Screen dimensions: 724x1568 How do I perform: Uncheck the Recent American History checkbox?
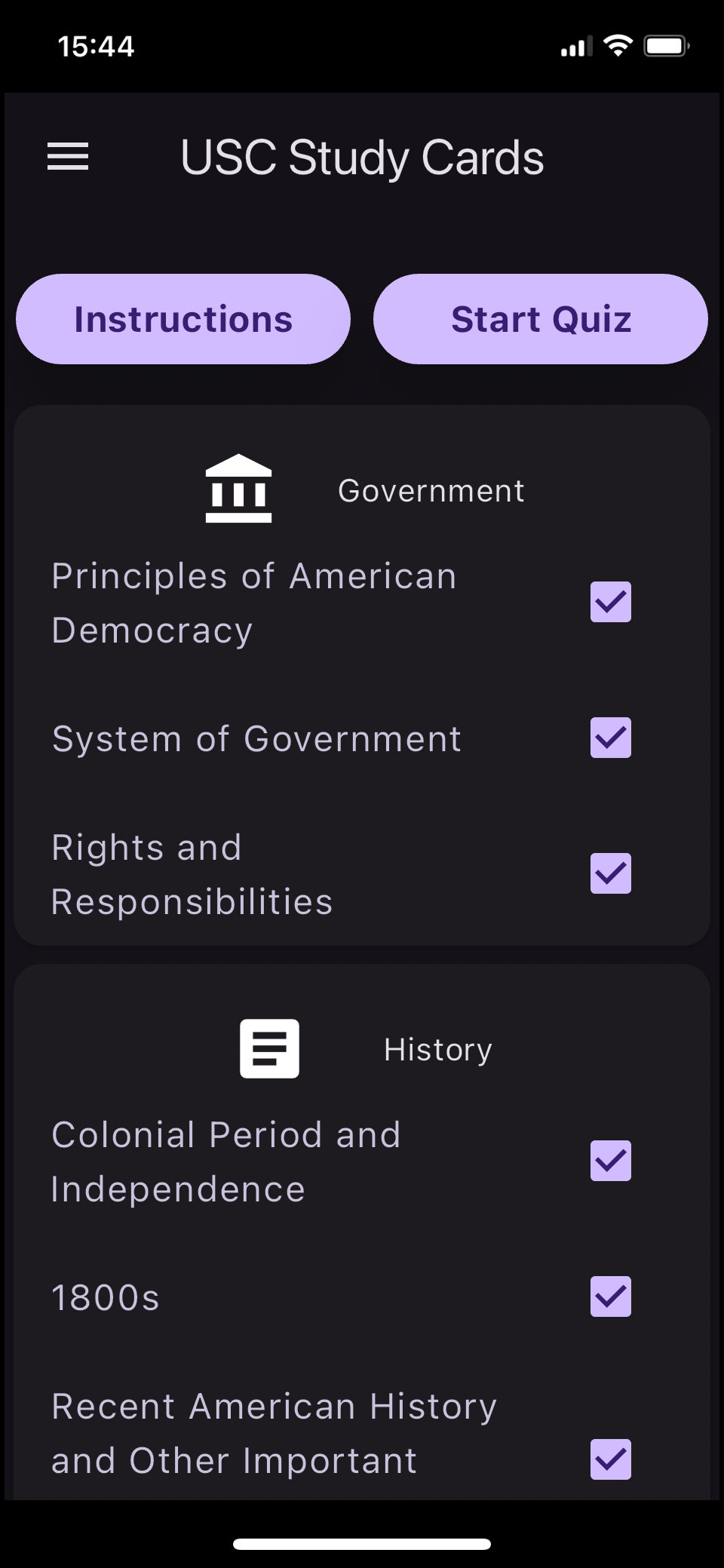point(610,1459)
